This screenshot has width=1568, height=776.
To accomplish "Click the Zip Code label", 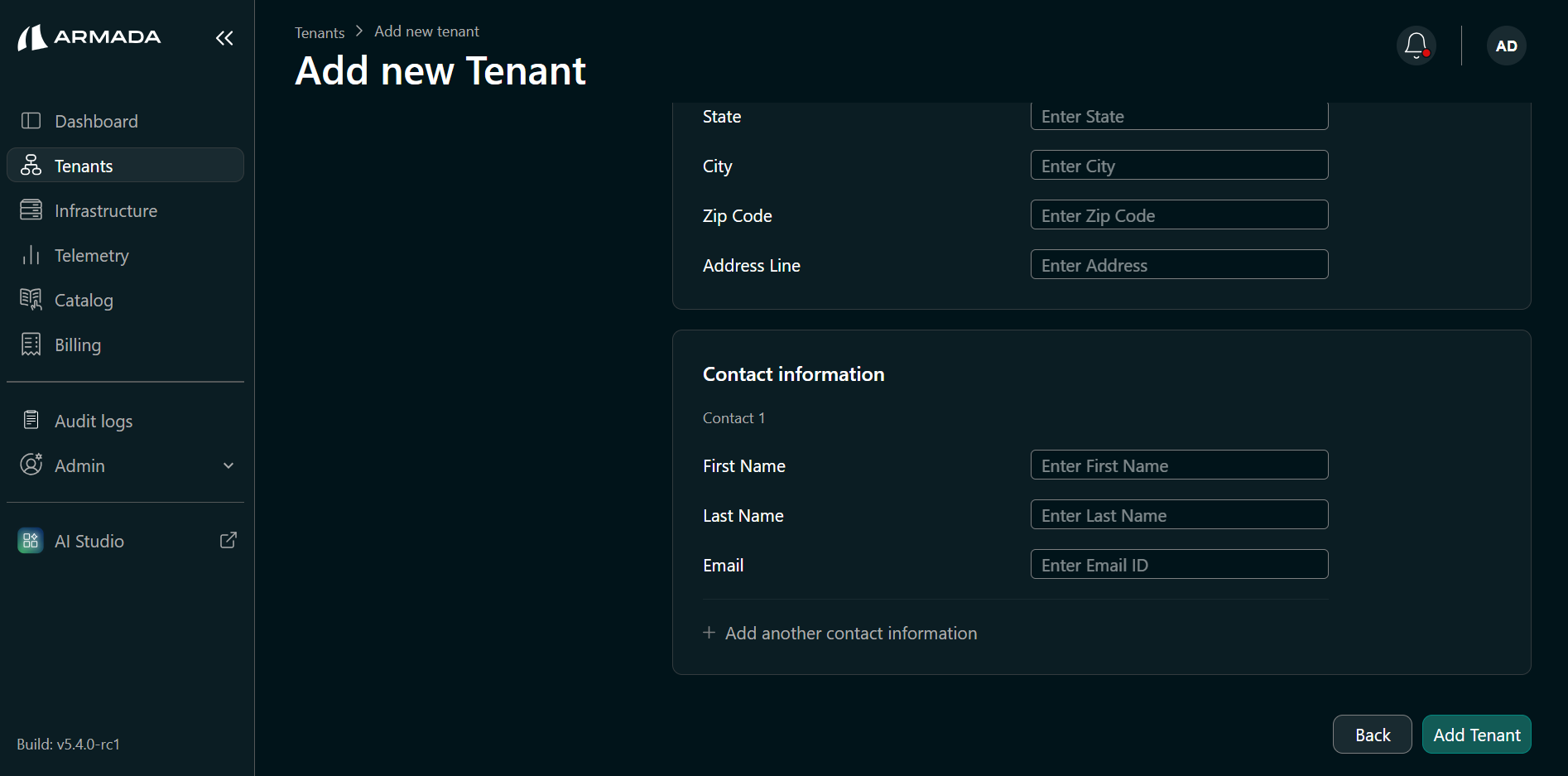I will point(738,216).
